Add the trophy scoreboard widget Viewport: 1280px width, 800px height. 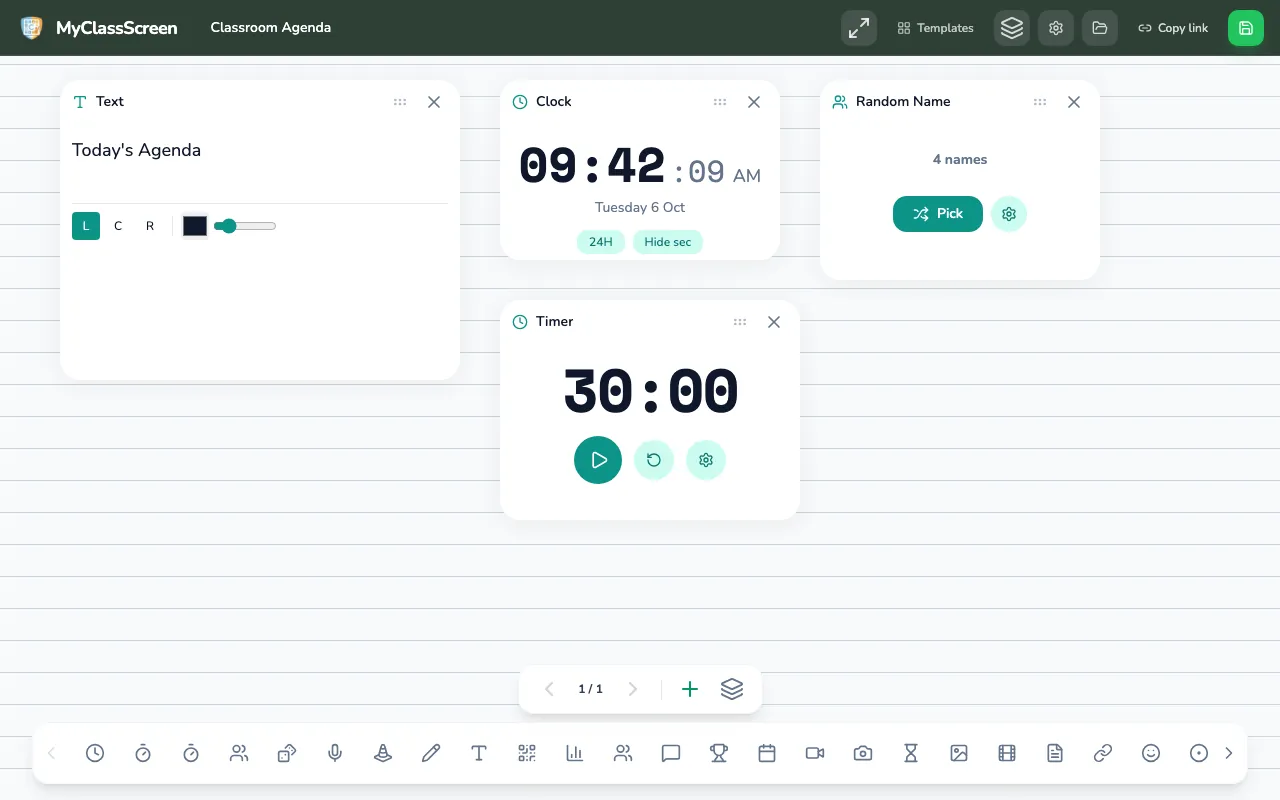[719, 753]
